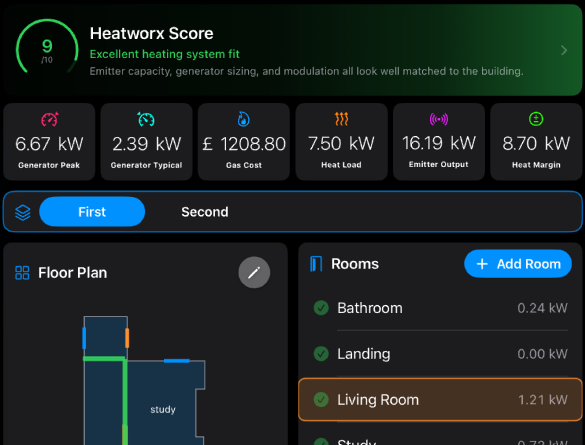The height and width of the screenshot is (445, 585).
Task: Click the floor layers stack icon
Action: [x=23, y=212]
